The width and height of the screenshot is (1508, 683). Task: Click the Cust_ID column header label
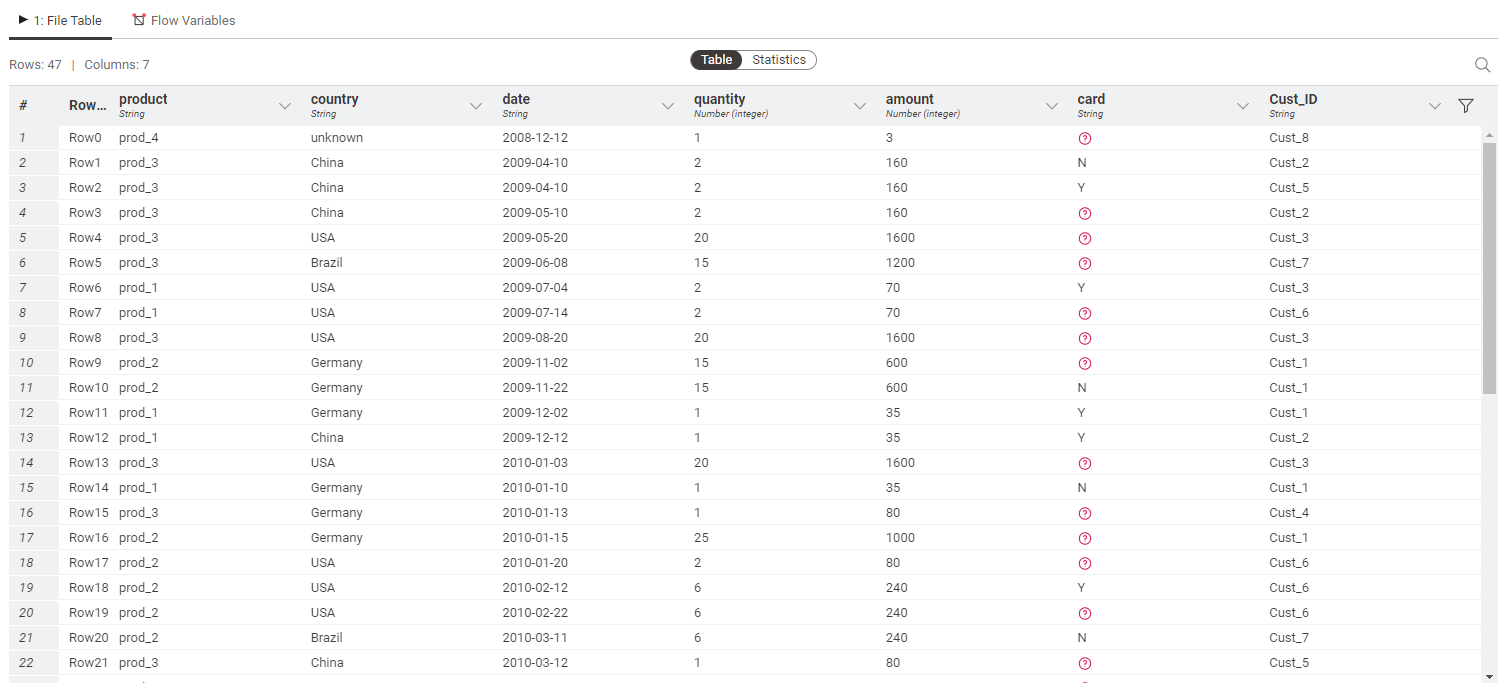[1293, 99]
